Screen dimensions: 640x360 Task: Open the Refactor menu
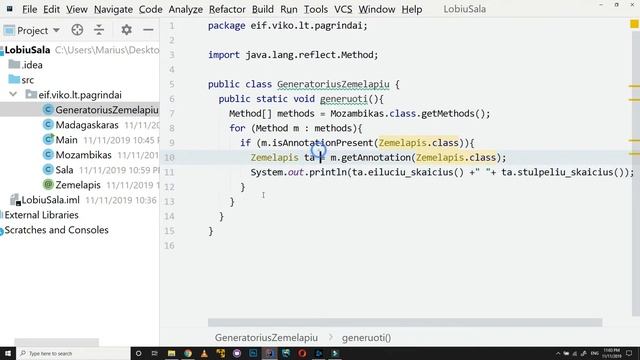pyautogui.click(x=227, y=9)
